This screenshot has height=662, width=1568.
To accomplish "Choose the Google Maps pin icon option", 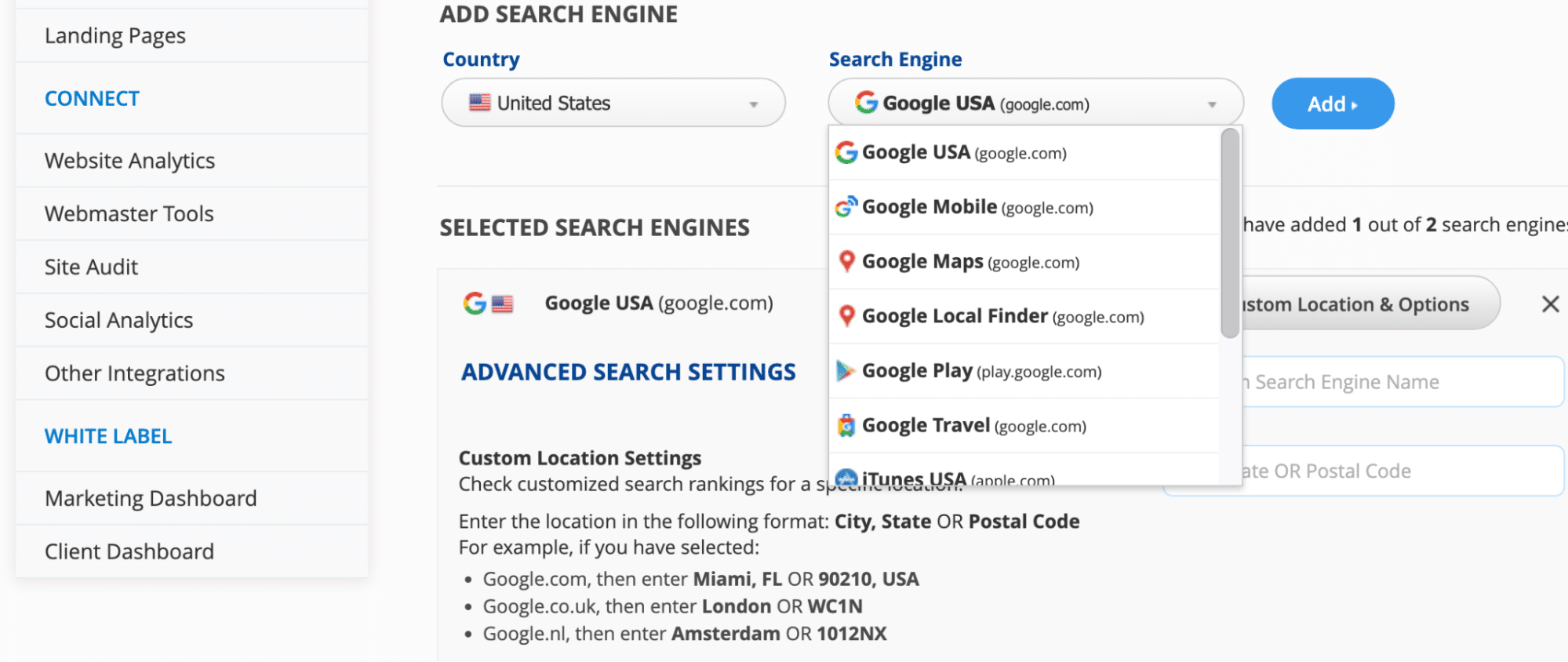I will [x=846, y=261].
